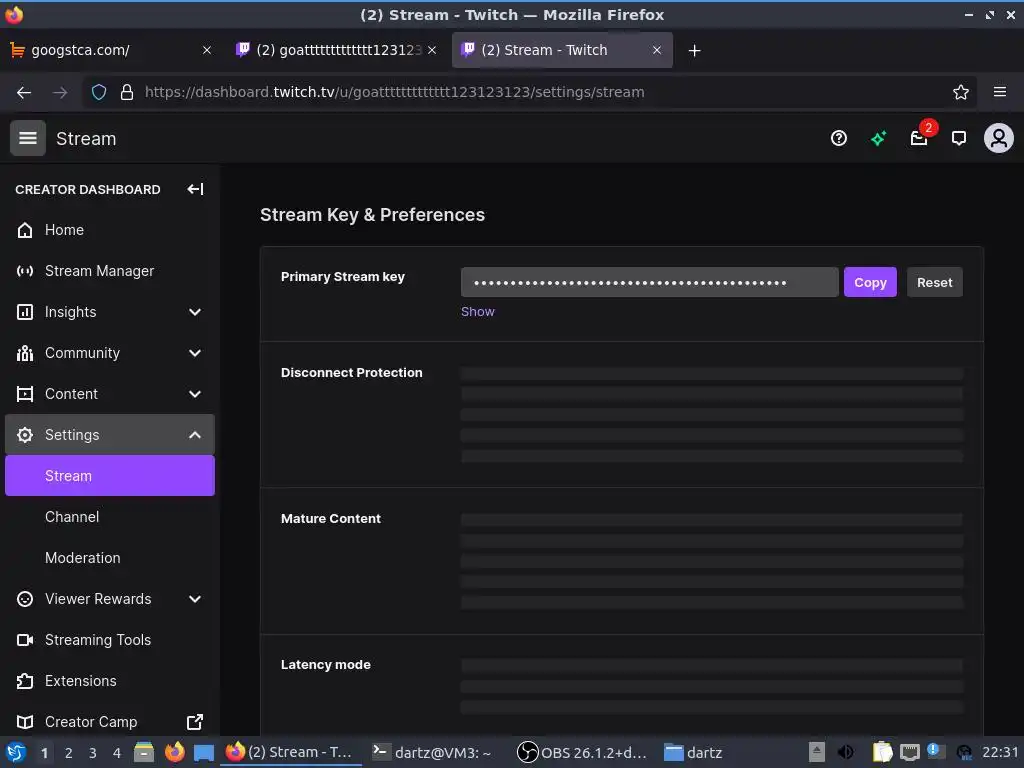Collapse the Settings section
Screen dimensions: 1024x768
(110, 435)
